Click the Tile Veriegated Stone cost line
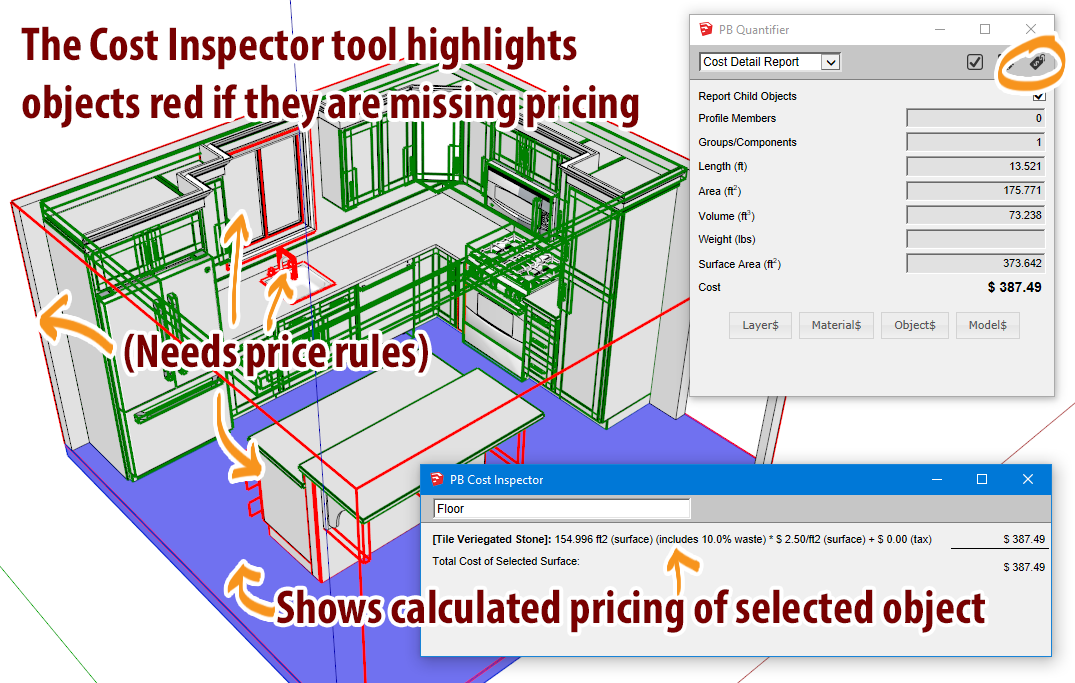 pos(680,539)
